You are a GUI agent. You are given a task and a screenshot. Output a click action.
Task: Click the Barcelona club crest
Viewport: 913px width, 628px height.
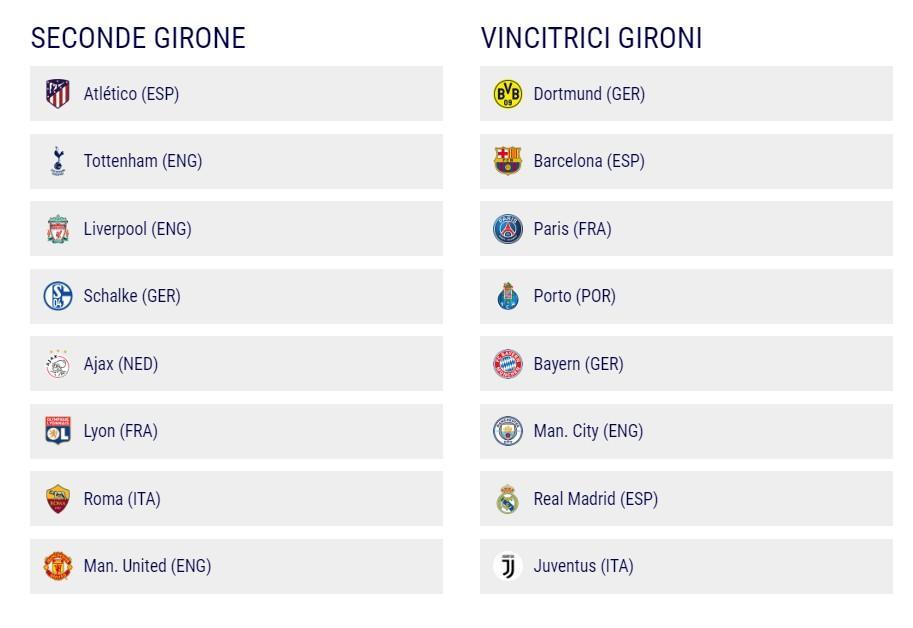(508, 161)
